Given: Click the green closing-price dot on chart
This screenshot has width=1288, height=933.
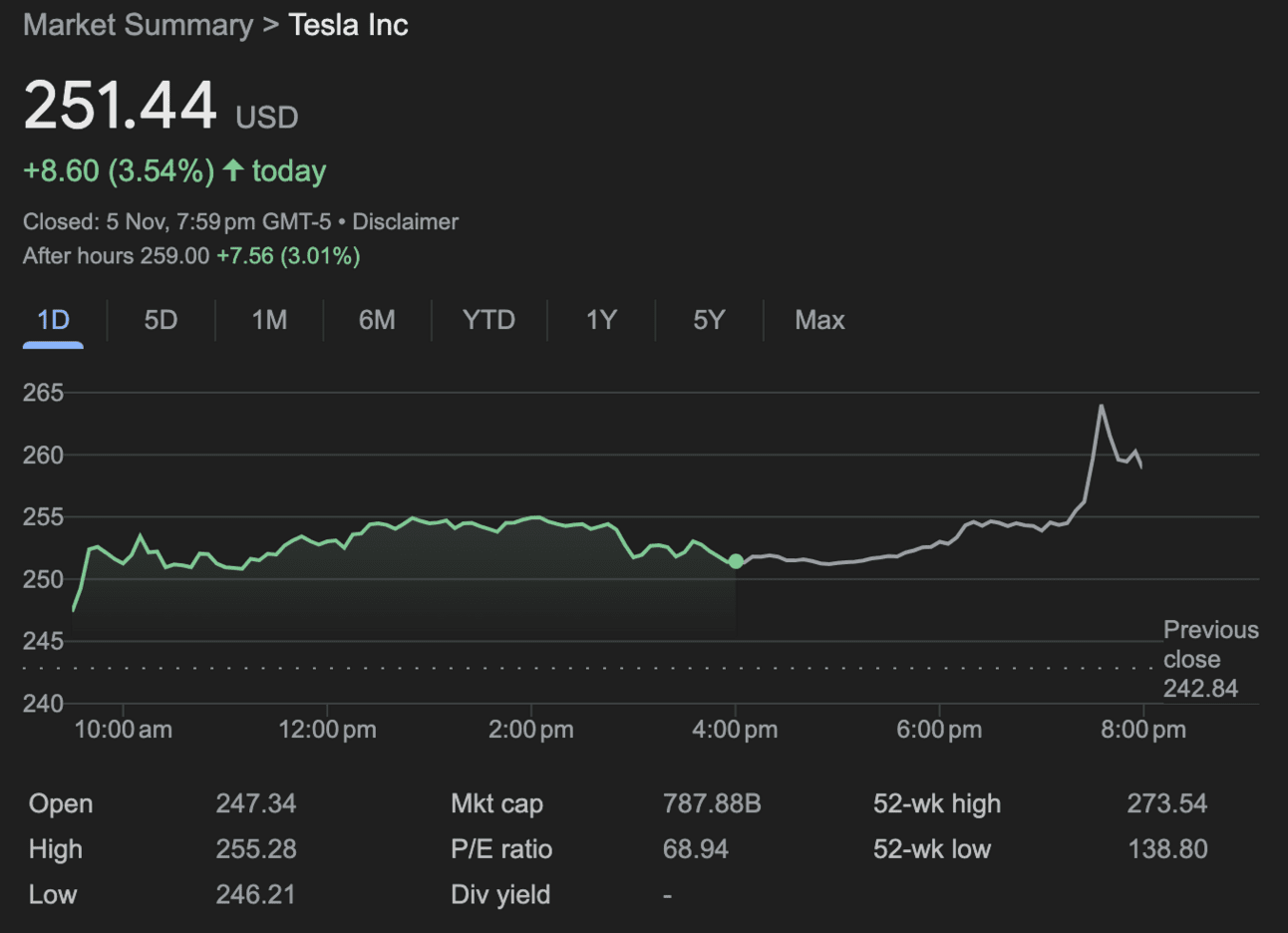Looking at the screenshot, I should coord(736,562).
